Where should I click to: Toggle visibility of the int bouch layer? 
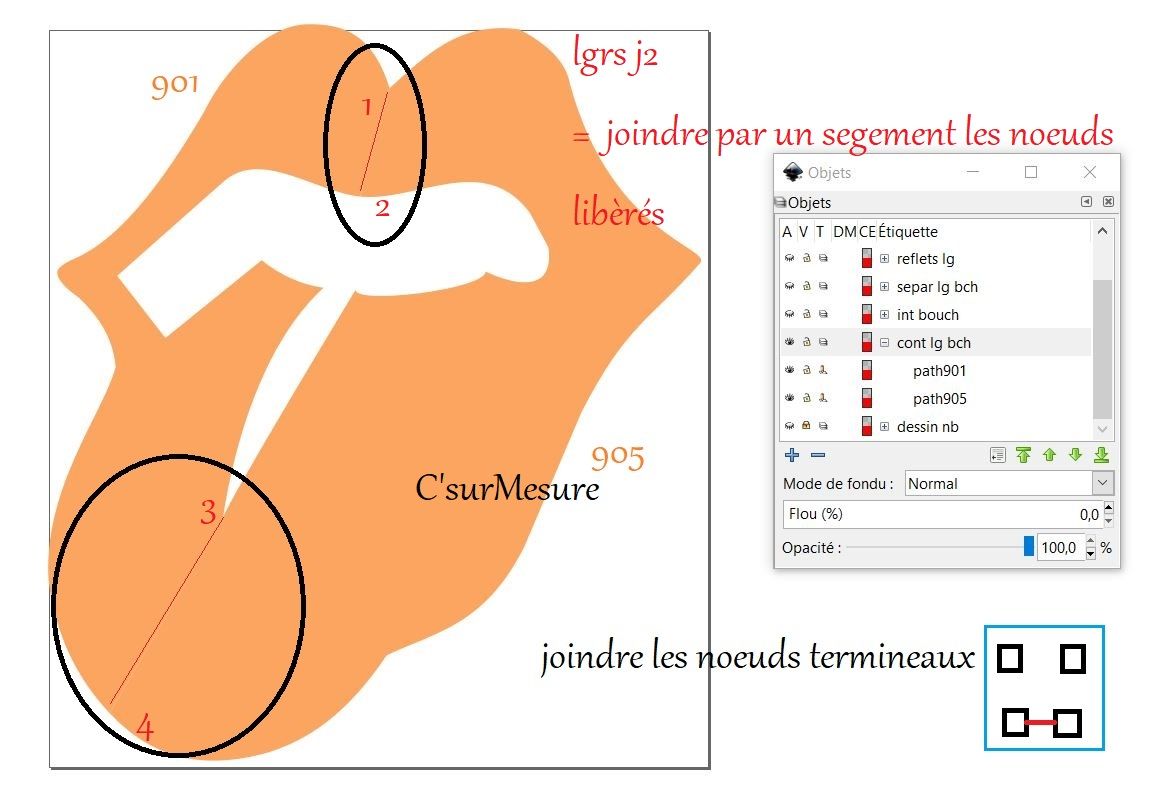[790, 314]
